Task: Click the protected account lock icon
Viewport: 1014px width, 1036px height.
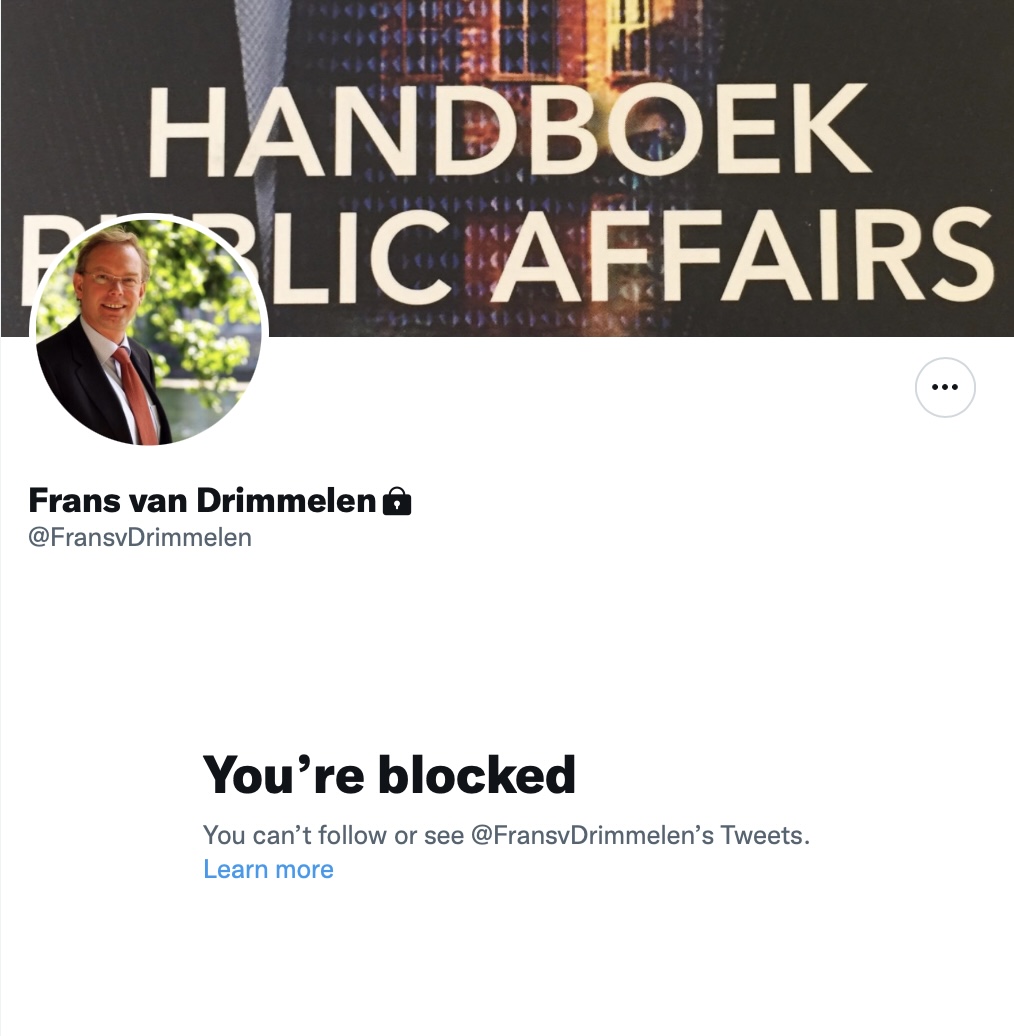Action: (397, 501)
